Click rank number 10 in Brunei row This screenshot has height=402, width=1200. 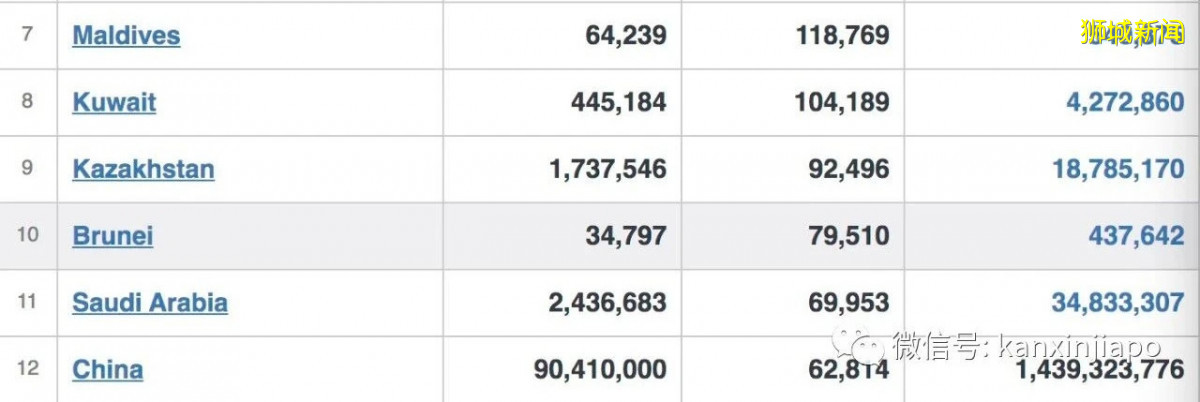pos(28,236)
